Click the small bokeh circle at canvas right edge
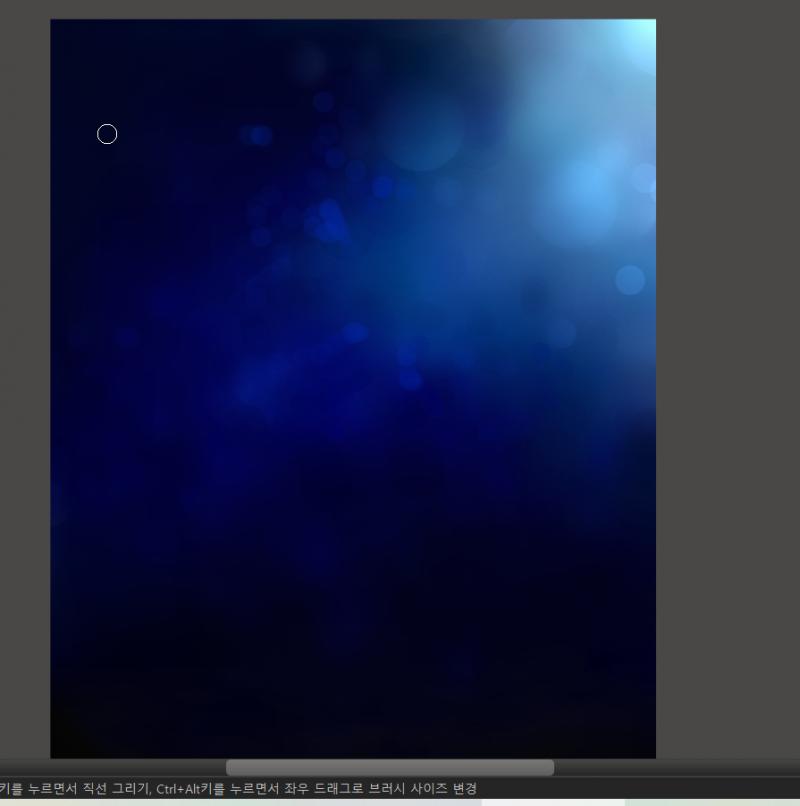 pyautogui.click(x=630, y=280)
